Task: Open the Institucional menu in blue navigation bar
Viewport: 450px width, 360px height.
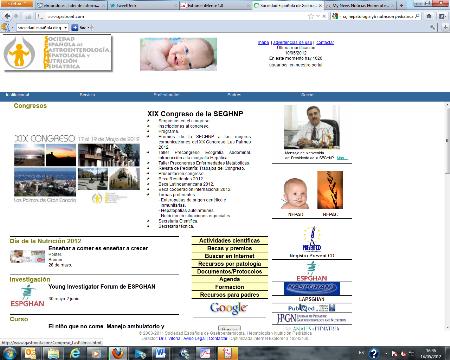Action: (17, 95)
